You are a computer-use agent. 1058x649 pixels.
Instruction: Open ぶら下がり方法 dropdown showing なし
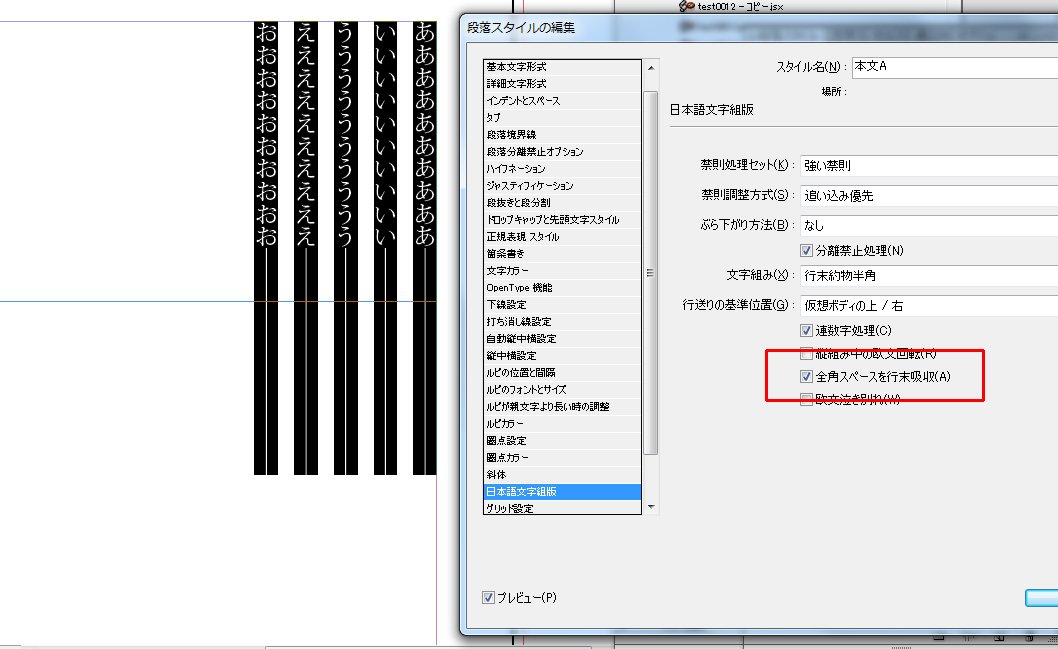pyautogui.click(x=929, y=225)
